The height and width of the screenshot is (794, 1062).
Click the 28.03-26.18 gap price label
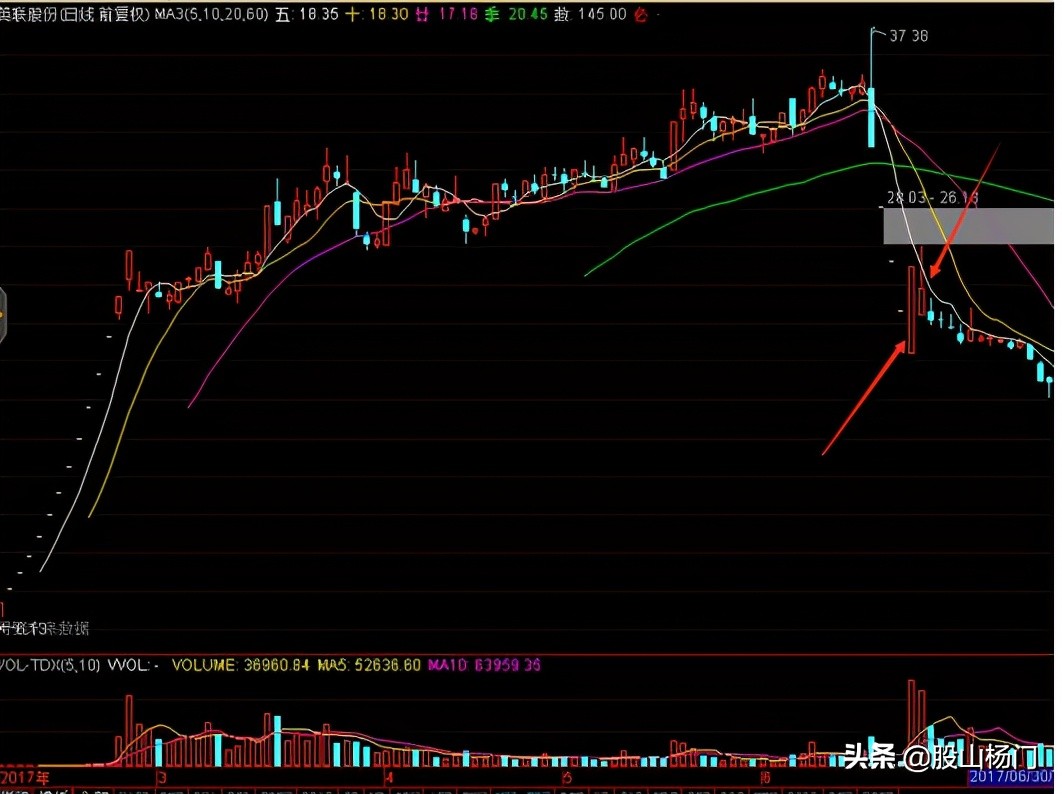click(933, 198)
